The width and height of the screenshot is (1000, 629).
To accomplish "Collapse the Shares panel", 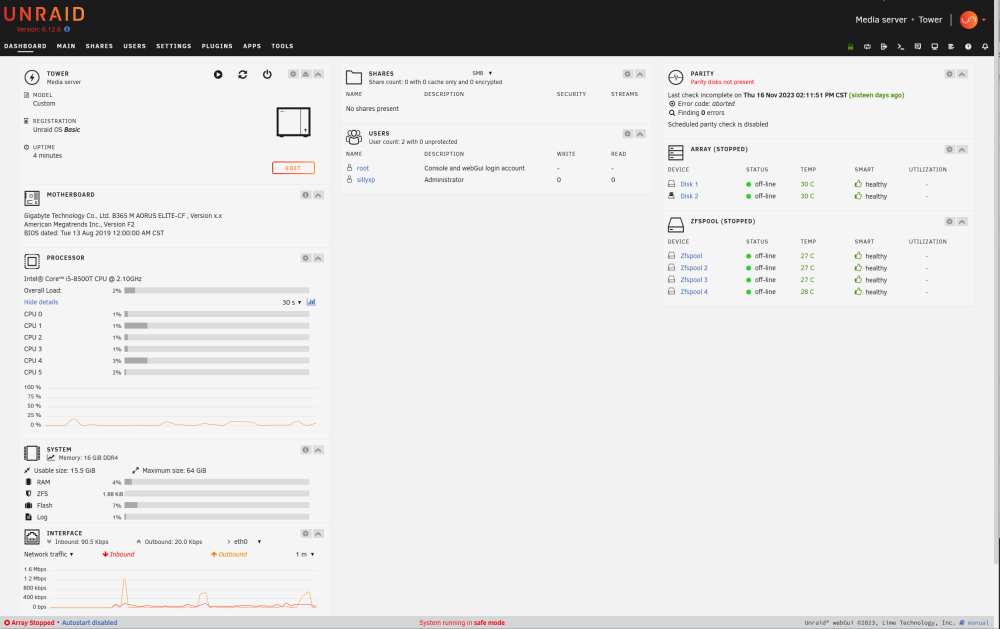I will [640, 74].
